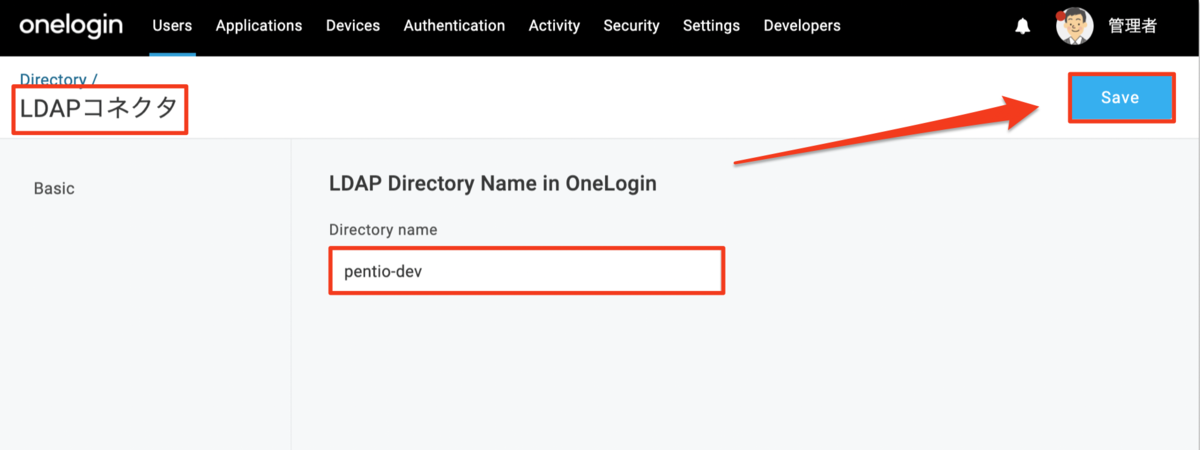Open the Developers menu
This screenshot has height=450, width=1200.
802,26
